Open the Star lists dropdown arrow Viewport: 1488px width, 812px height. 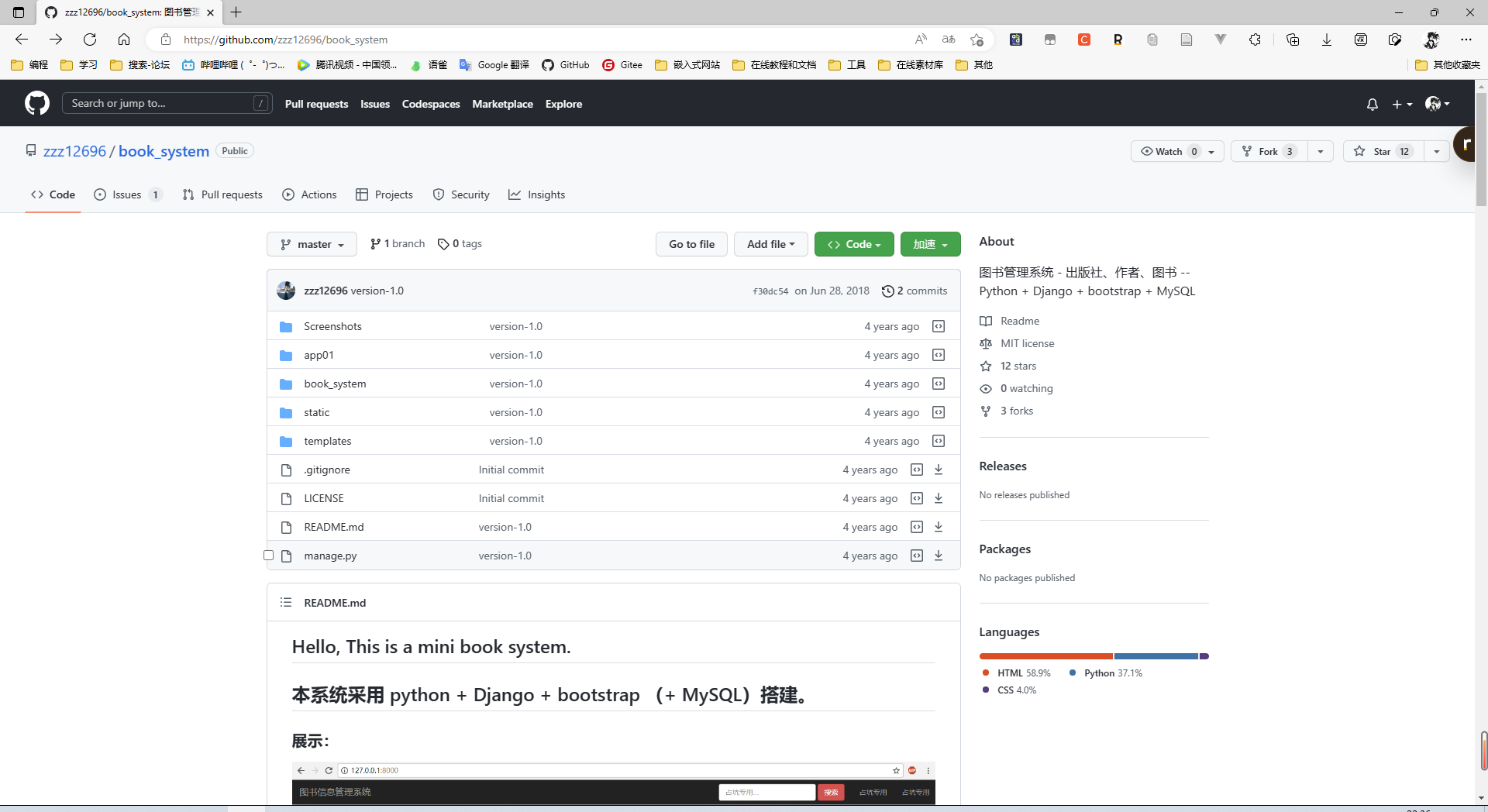pos(1437,151)
